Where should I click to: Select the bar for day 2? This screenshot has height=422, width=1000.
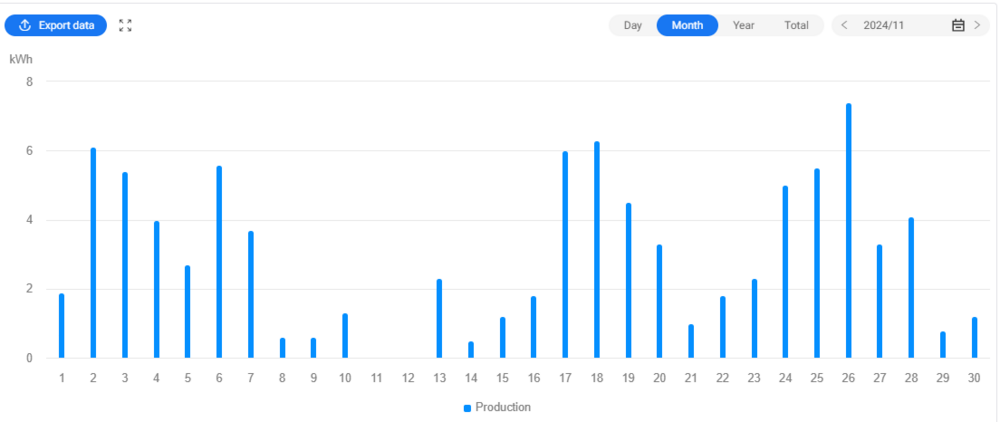93,253
